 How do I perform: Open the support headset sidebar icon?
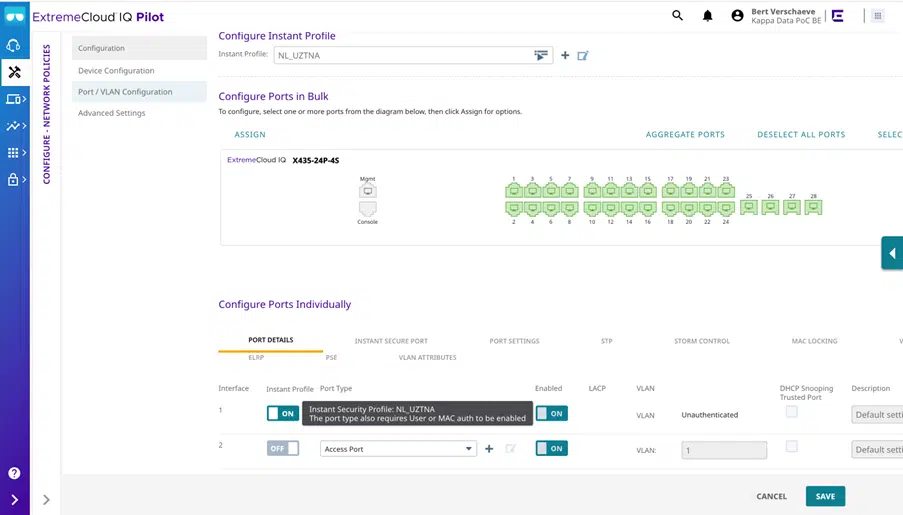click(13, 45)
